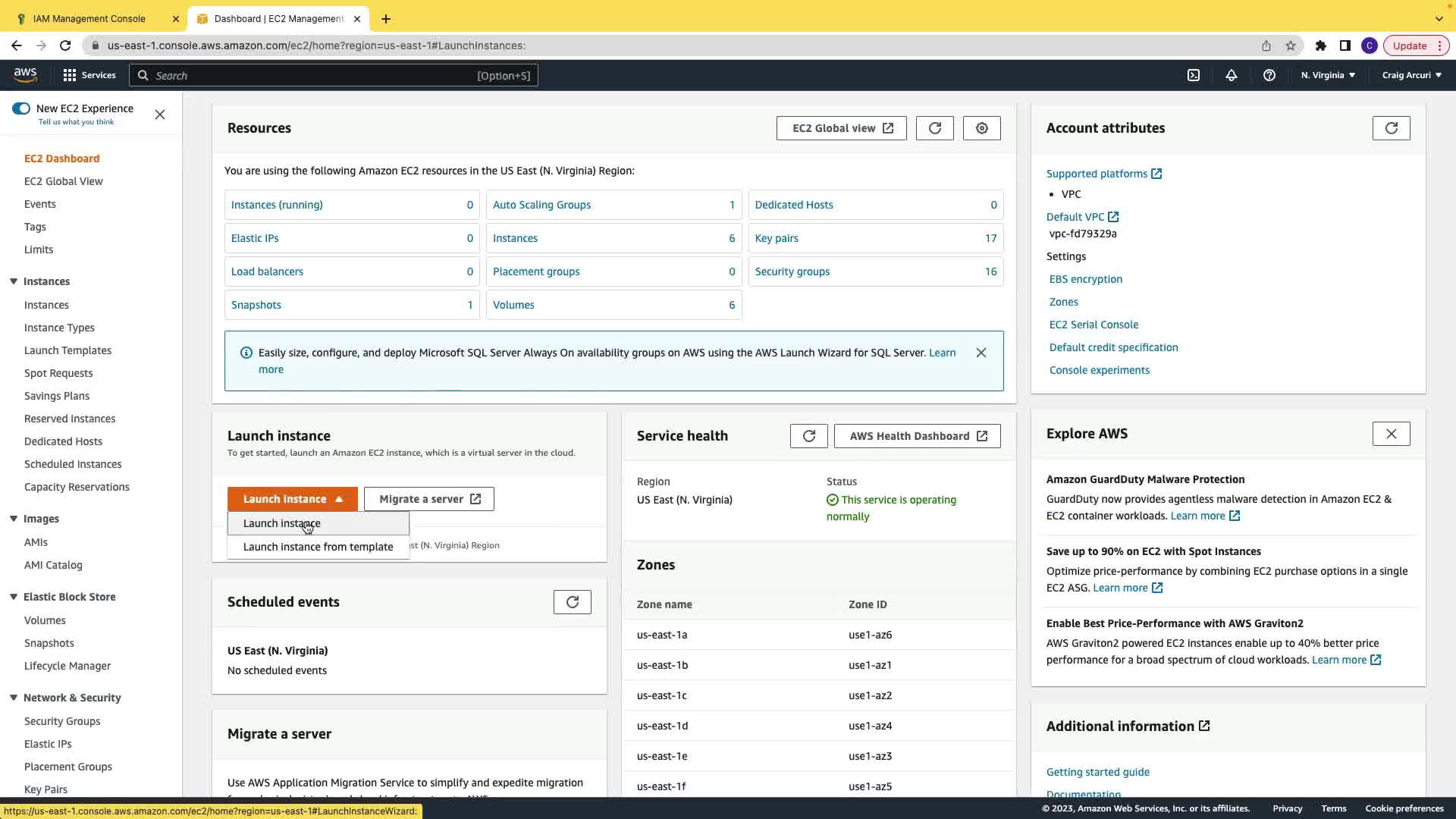Open the Security groups resource link
Viewport: 1456px width, 819px height.
coord(792,271)
